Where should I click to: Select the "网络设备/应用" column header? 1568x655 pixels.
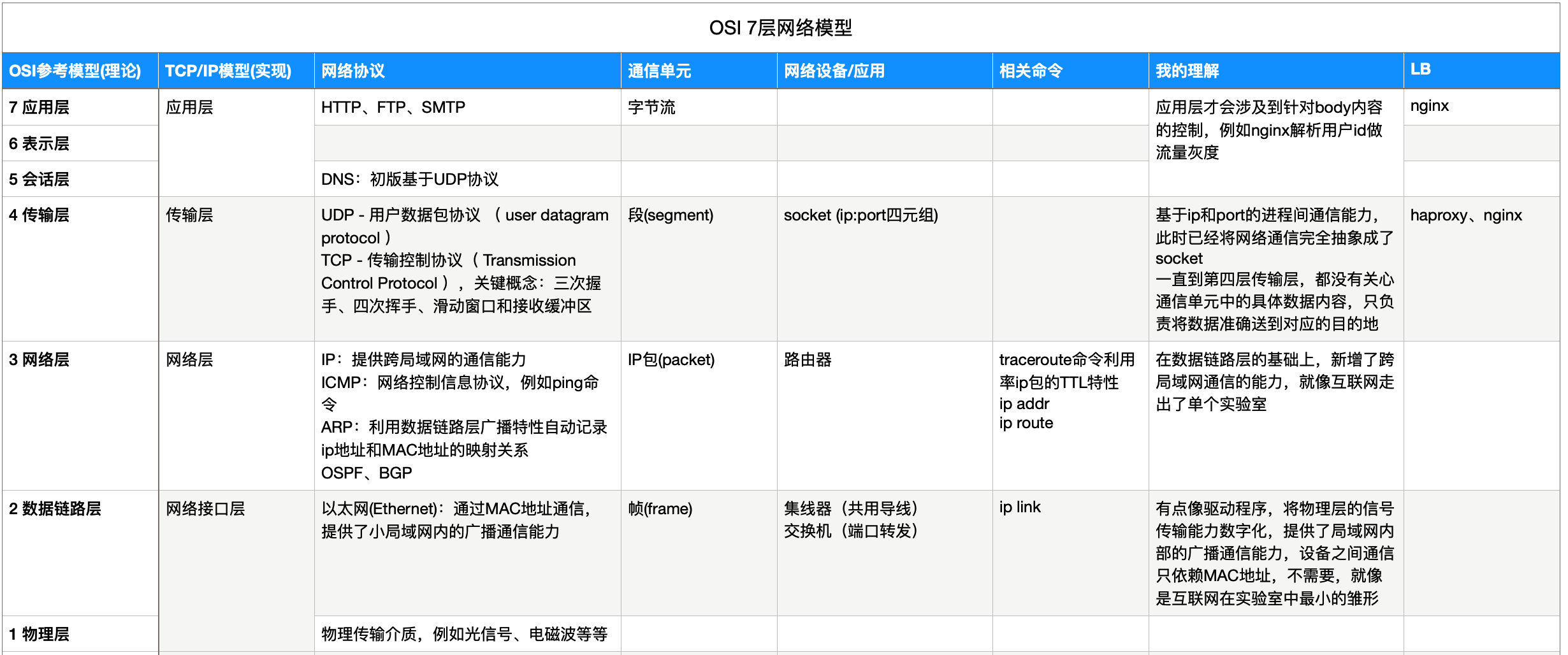click(834, 71)
